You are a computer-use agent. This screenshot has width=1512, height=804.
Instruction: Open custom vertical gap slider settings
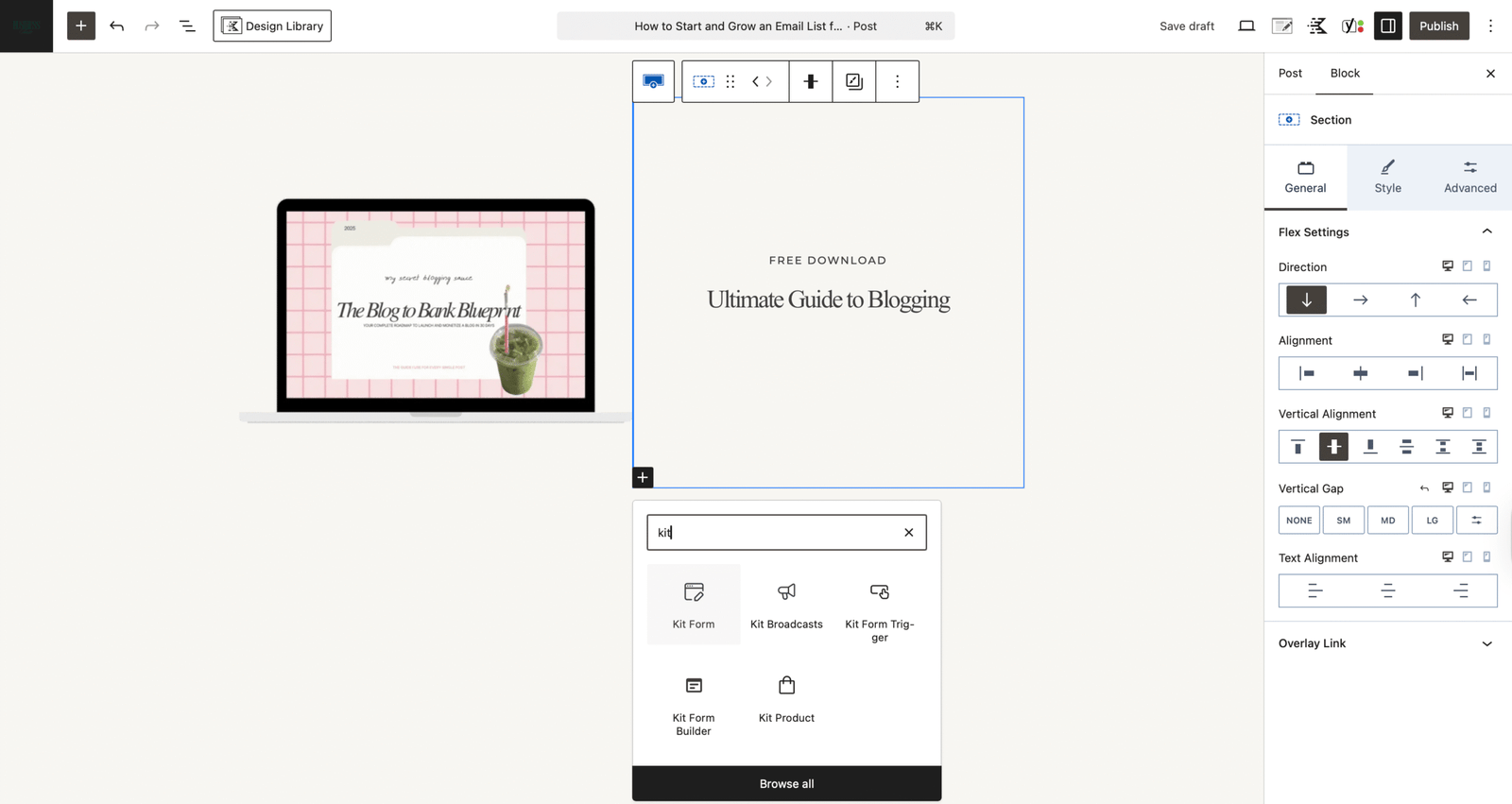[x=1476, y=520]
